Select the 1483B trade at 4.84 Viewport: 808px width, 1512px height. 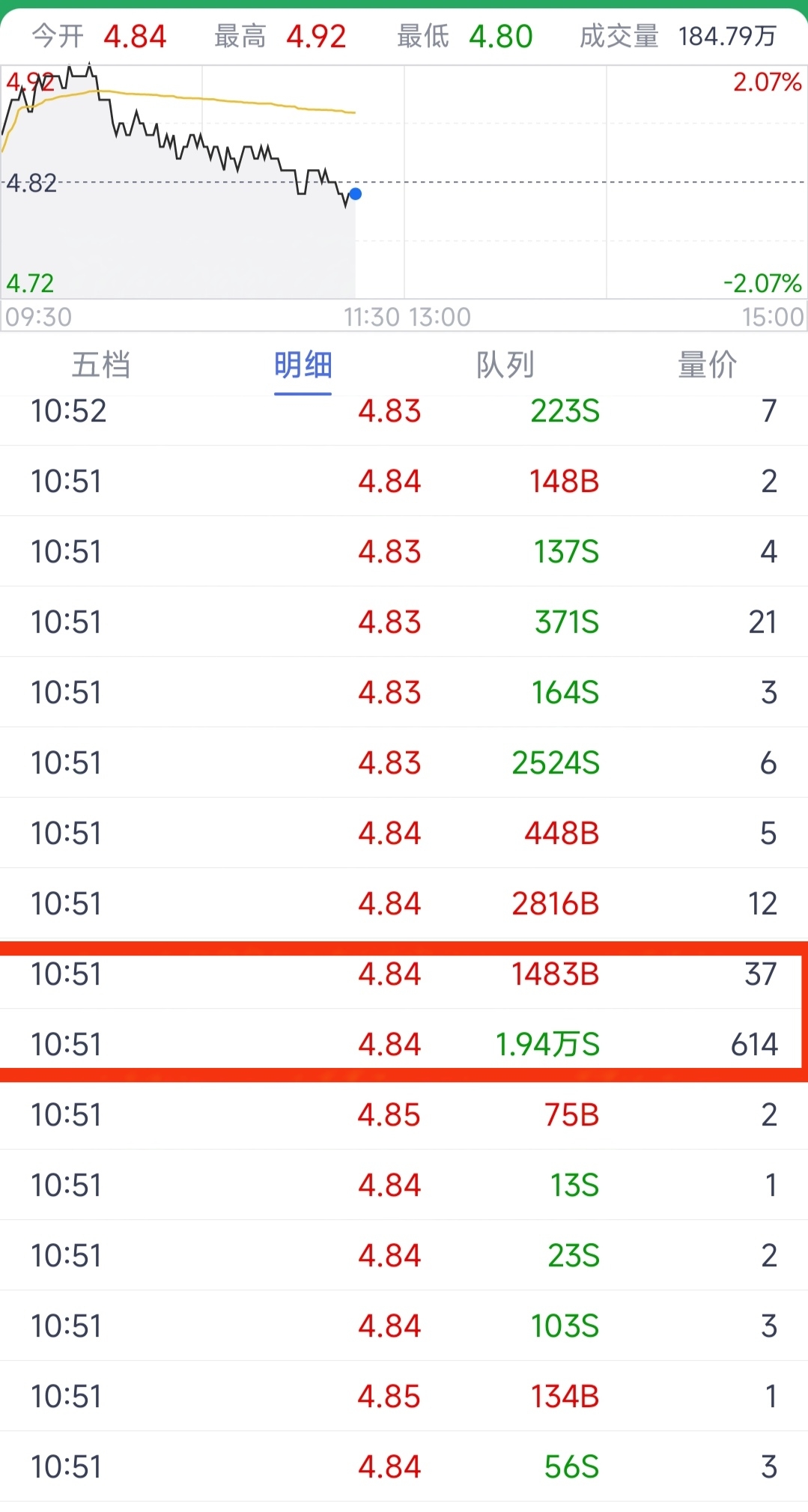click(404, 974)
